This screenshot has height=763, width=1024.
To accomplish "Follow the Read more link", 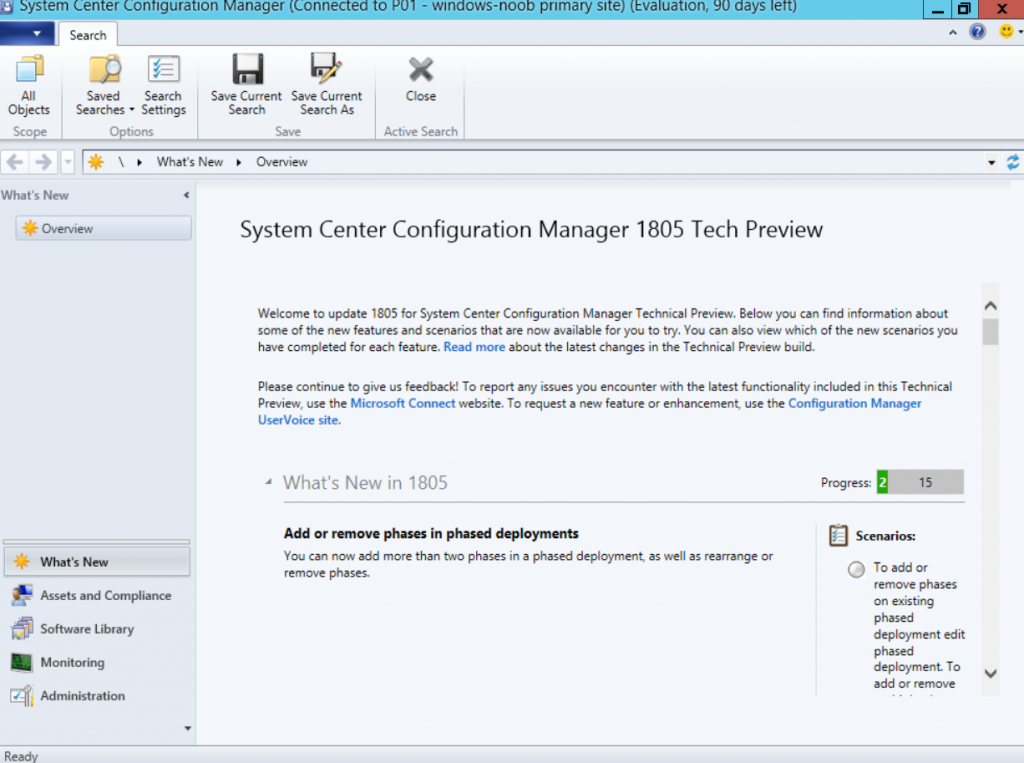I will click(474, 347).
